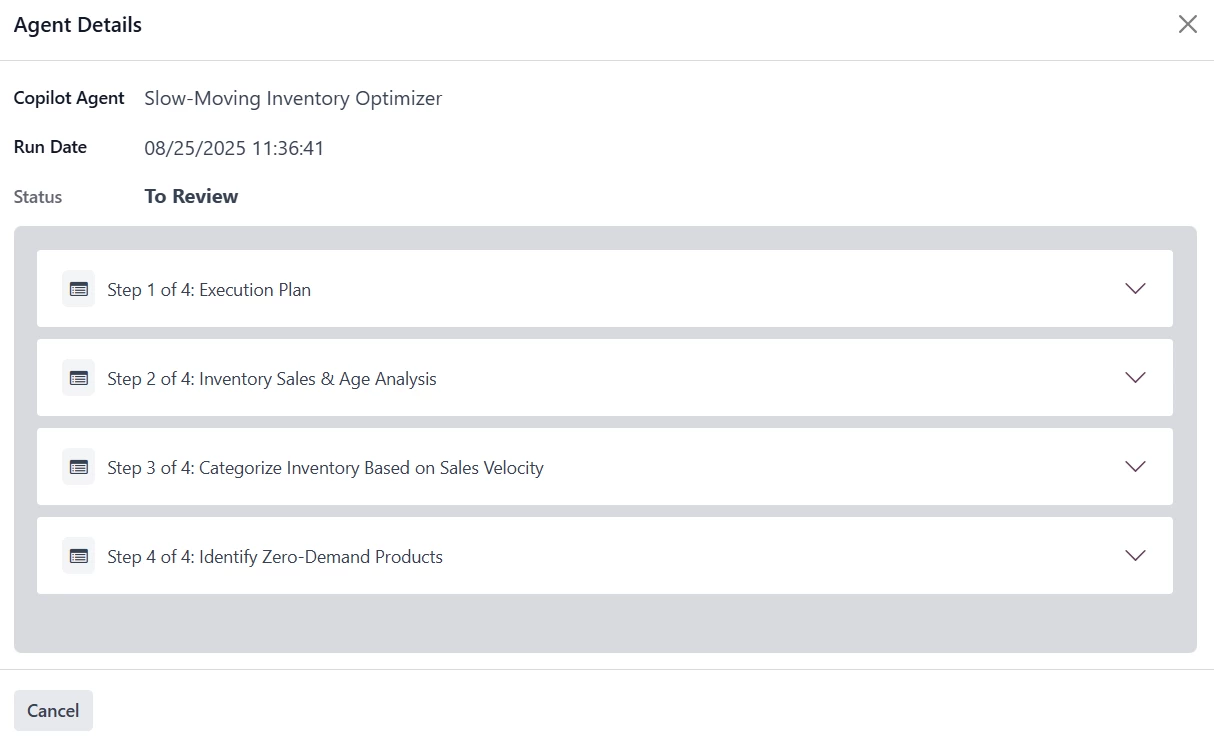Expand Step 3 Sales Velocity chevron
The image size is (1214, 746).
[1135, 467]
